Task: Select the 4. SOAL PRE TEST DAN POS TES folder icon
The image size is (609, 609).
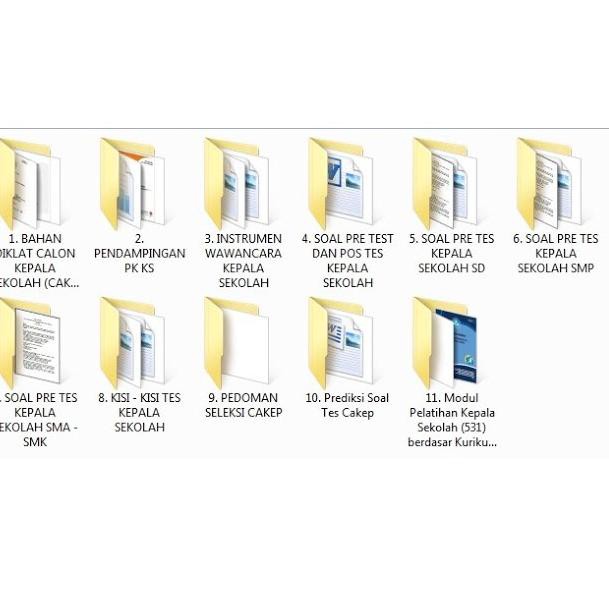Action: (341, 184)
